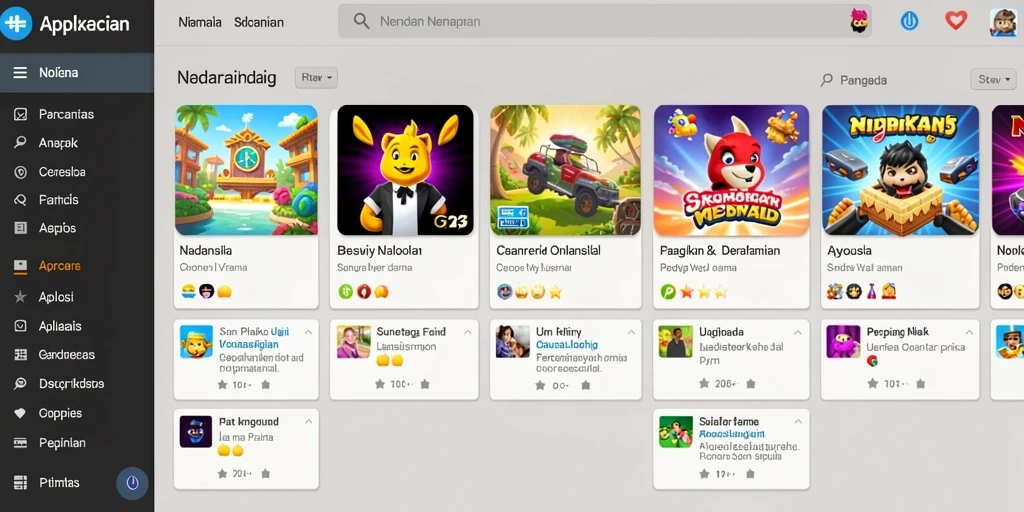Switch to the Sdcanian tab
The width and height of the screenshot is (1024, 512).
point(259,22)
